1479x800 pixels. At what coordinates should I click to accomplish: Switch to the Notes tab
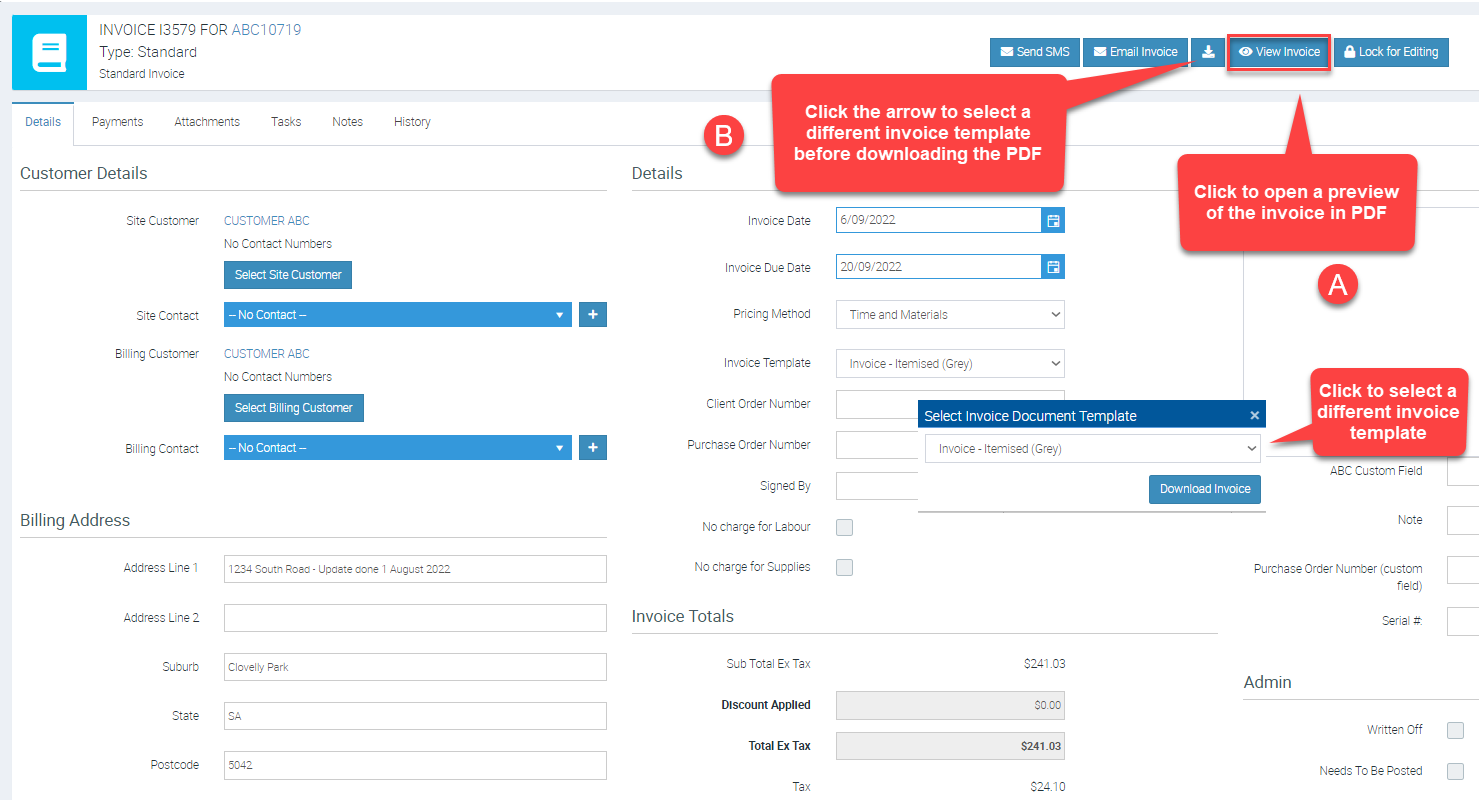click(347, 122)
